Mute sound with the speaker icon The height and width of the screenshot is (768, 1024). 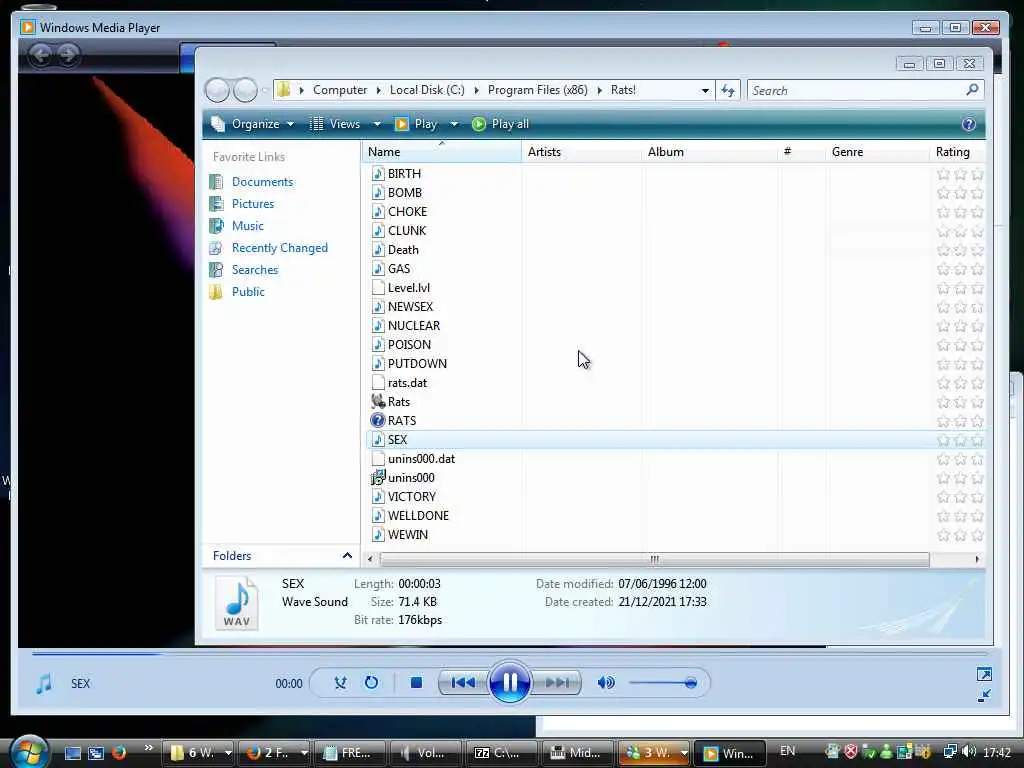click(605, 683)
